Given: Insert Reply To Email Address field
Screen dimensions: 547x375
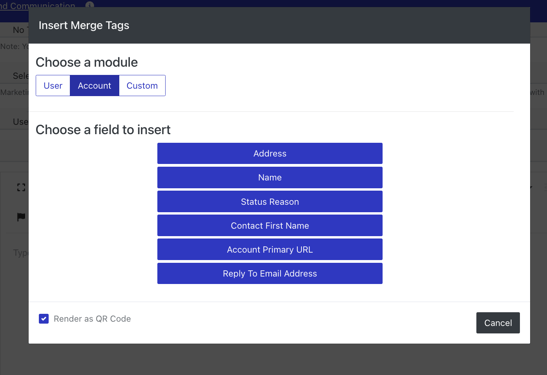Looking at the screenshot, I should click(x=270, y=273).
